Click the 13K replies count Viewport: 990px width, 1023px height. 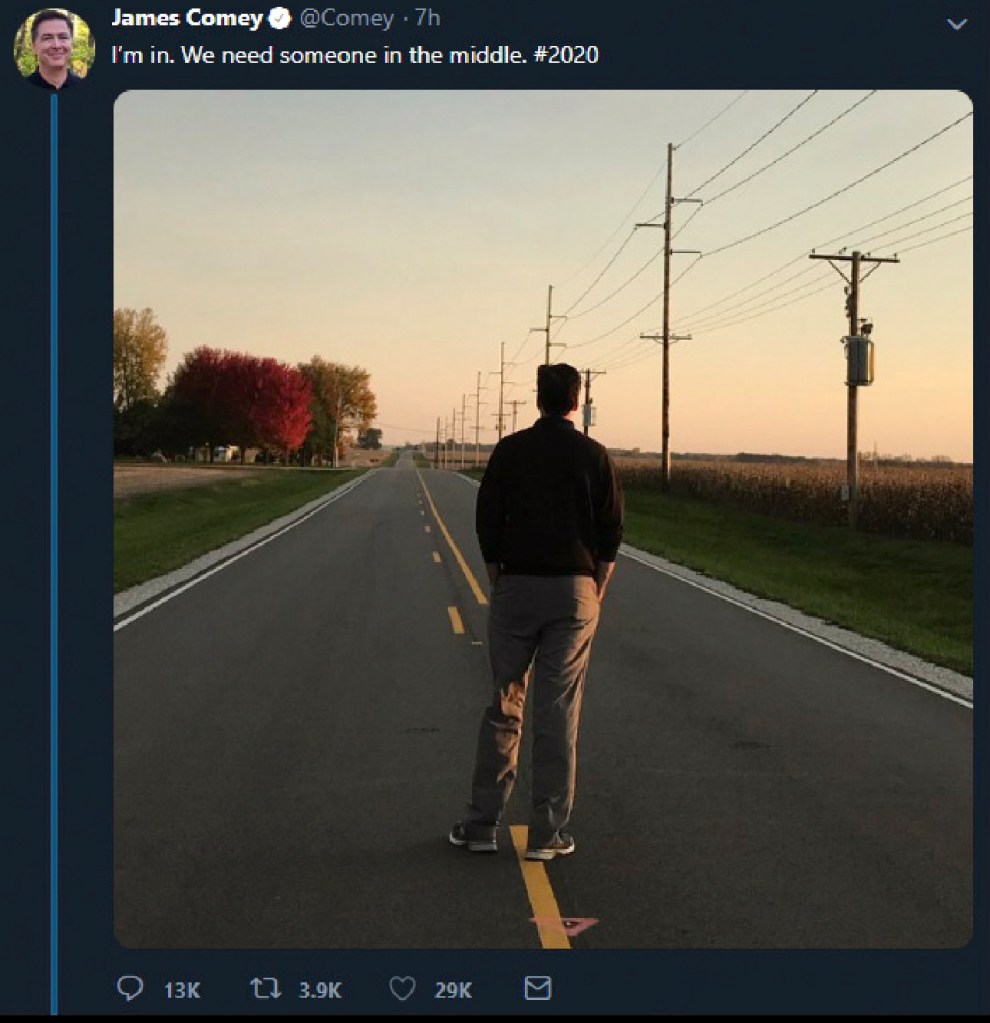pos(181,990)
